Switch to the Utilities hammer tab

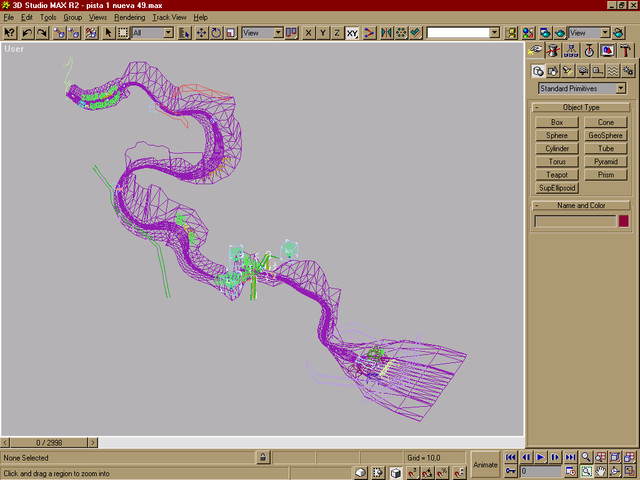coord(625,51)
